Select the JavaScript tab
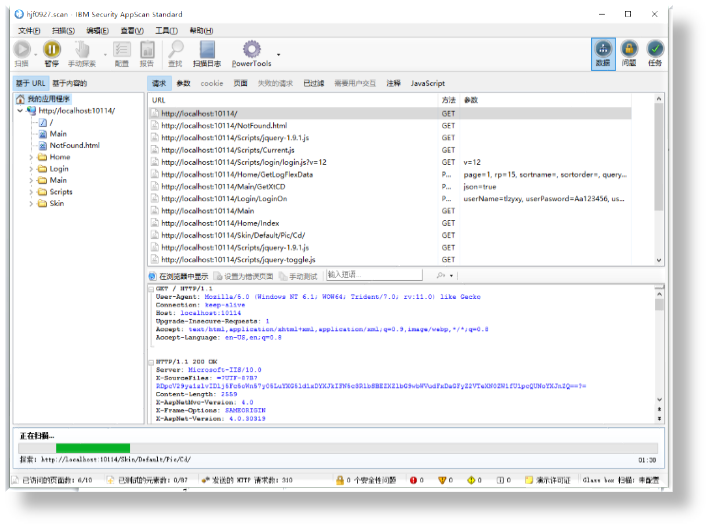 point(428,83)
